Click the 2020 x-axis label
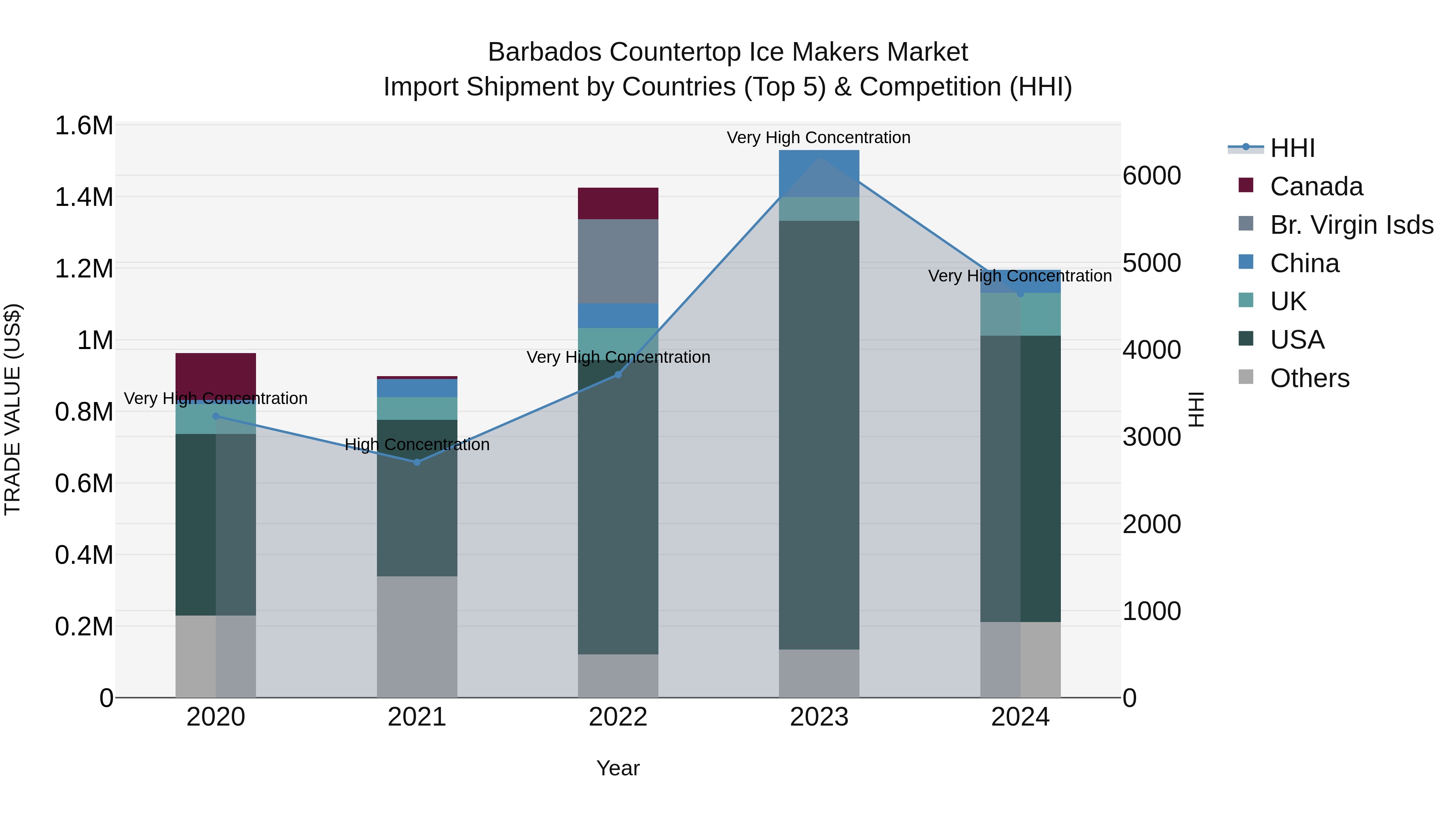 [216, 717]
